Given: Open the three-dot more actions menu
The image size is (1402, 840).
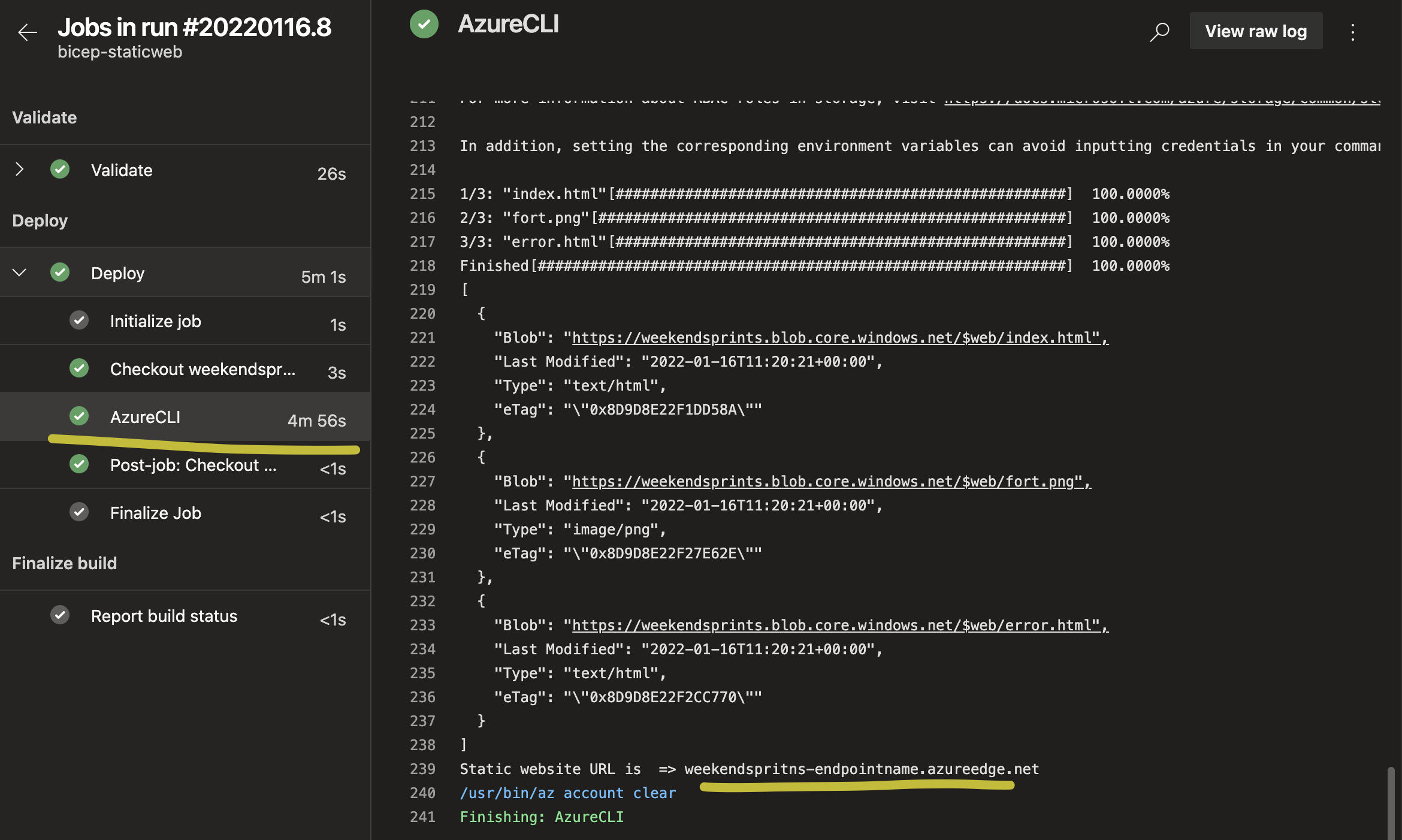Looking at the screenshot, I should point(1353,32).
